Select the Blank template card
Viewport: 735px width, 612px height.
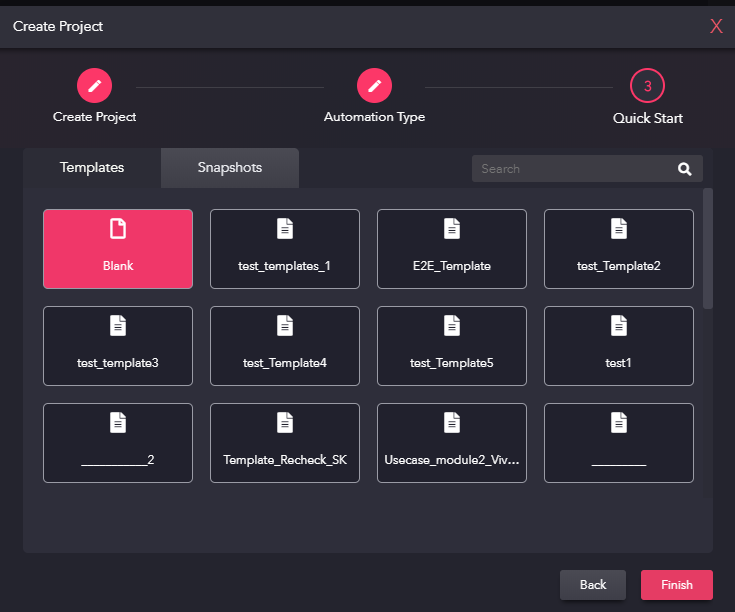[x=118, y=249]
